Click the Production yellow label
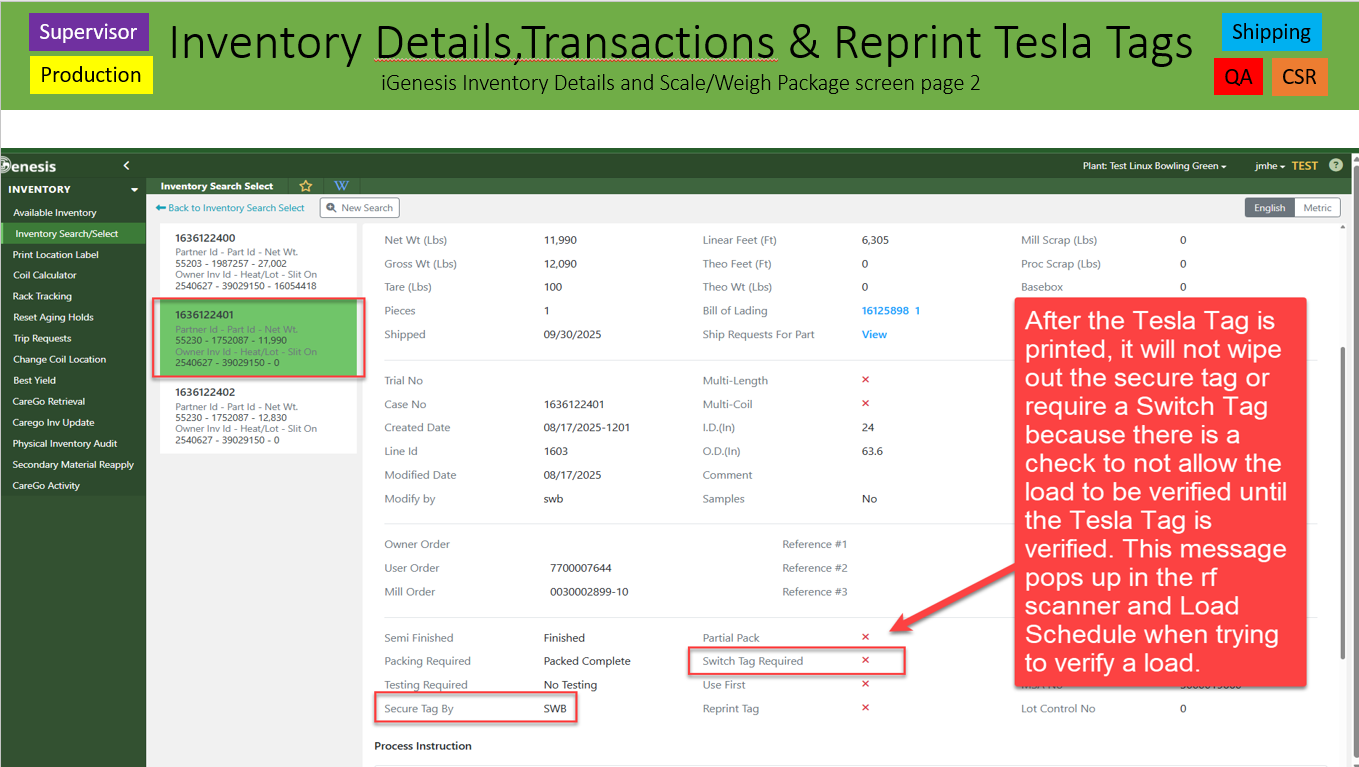Image resolution: width=1359 pixels, height=767 pixels. tap(91, 75)
